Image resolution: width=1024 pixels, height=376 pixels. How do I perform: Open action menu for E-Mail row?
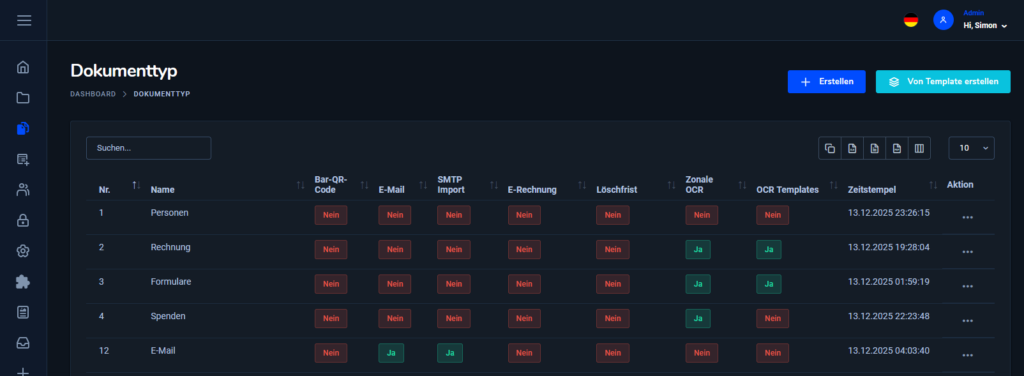968,355
